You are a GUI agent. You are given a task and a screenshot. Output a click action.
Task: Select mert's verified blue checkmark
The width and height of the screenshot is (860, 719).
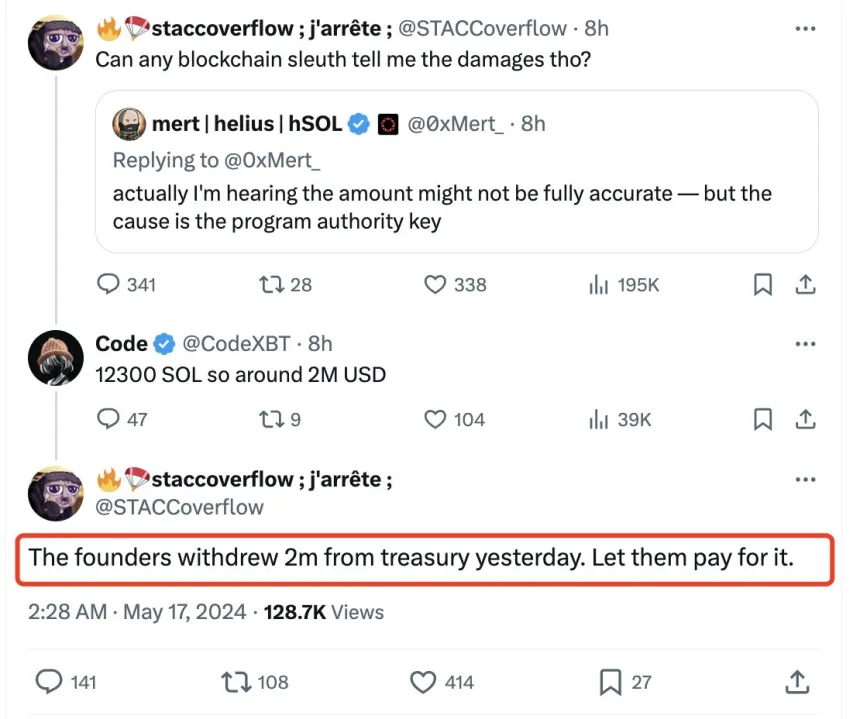(x=359, y=124)
